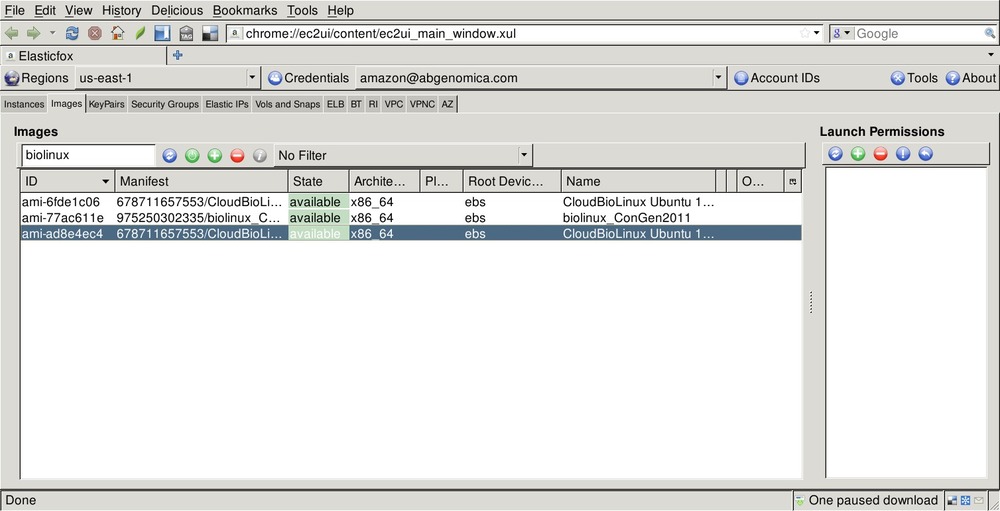Switch to the KeyPairs tab
The image size is (1000, 511).
[x=107, y=104]
